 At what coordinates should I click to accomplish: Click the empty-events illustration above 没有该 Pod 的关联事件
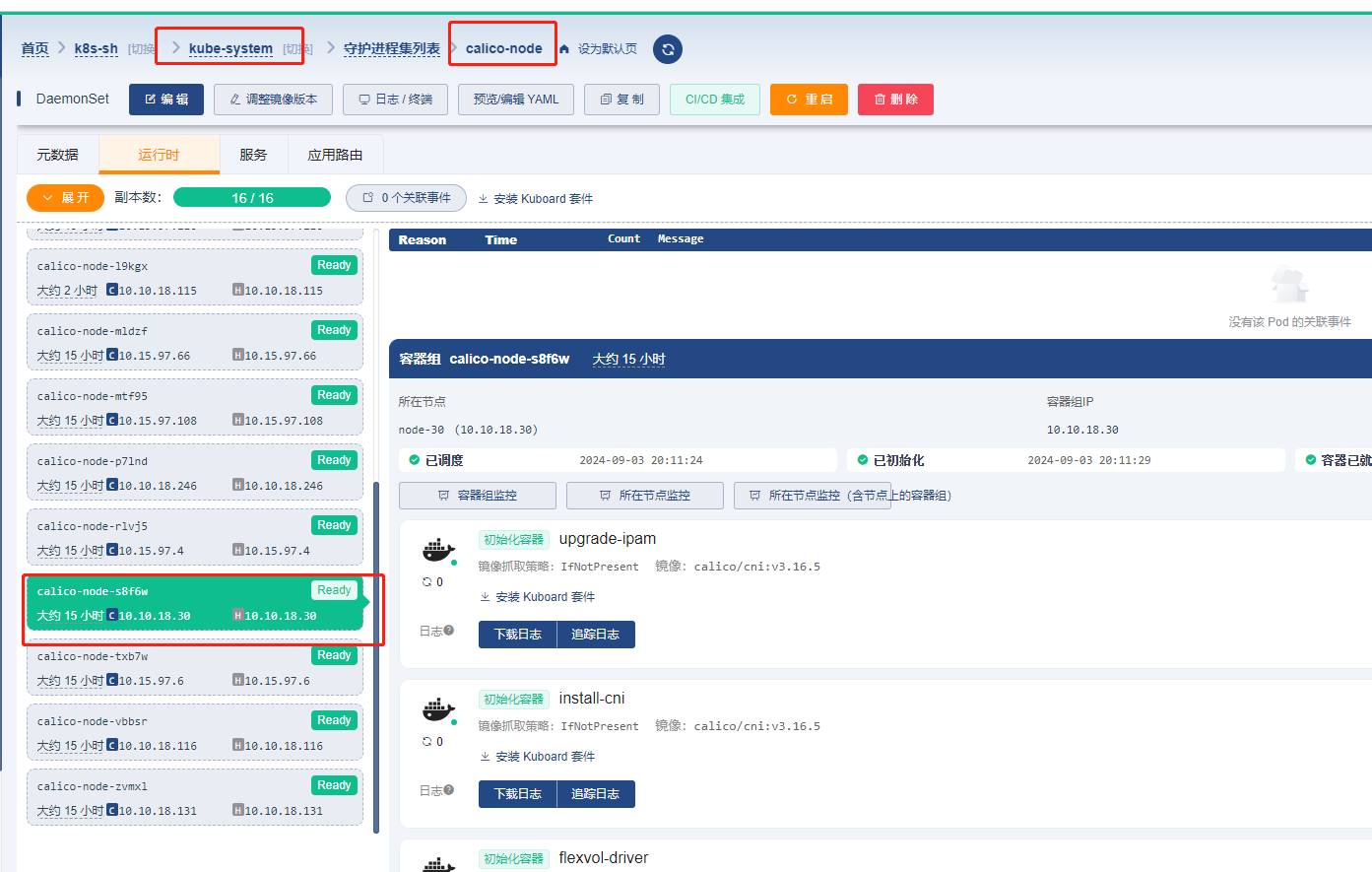pyautogui.click(x=1289, y=286)
